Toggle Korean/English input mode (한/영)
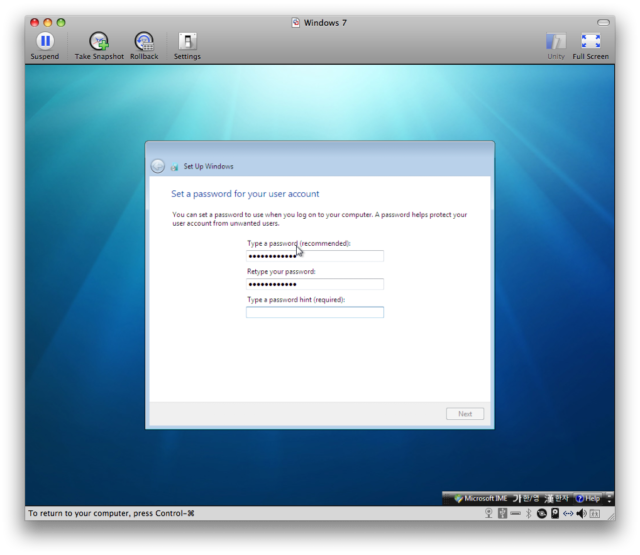The height and width of the screenshot is (555, 640). click(526, 498)
